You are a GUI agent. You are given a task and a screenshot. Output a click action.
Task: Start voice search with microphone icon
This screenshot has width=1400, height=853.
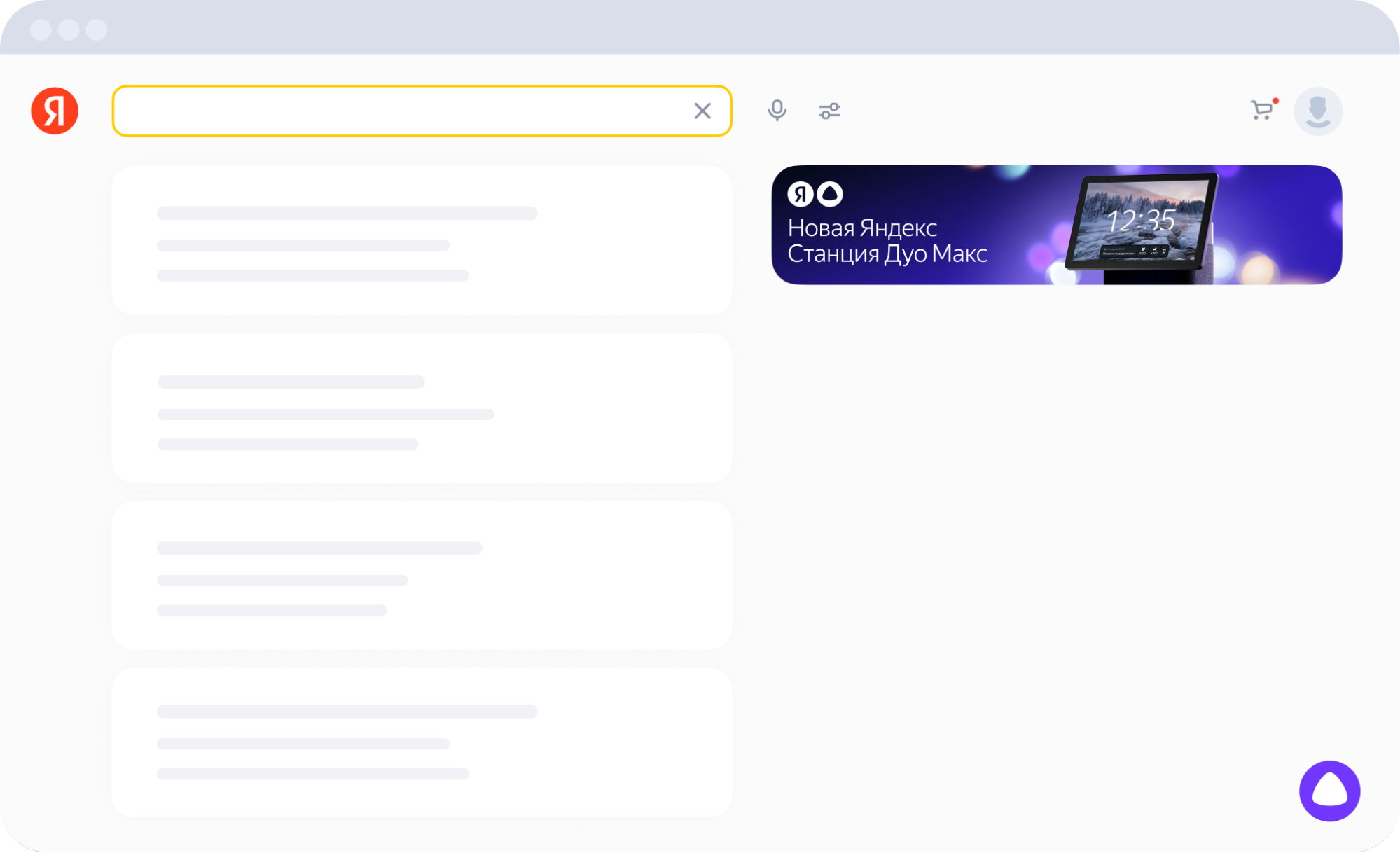(777, 111)
